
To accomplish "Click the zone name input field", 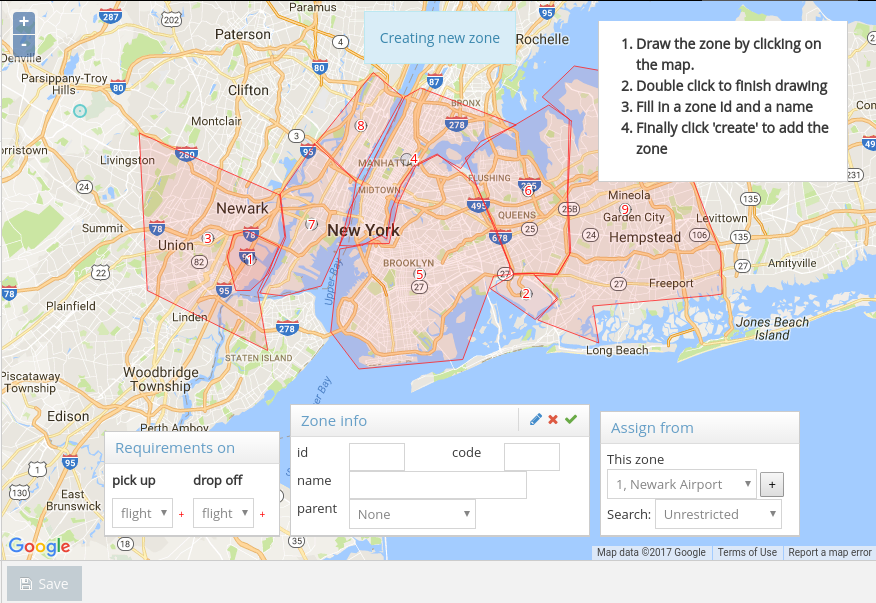I will click(x=438, y=485).
